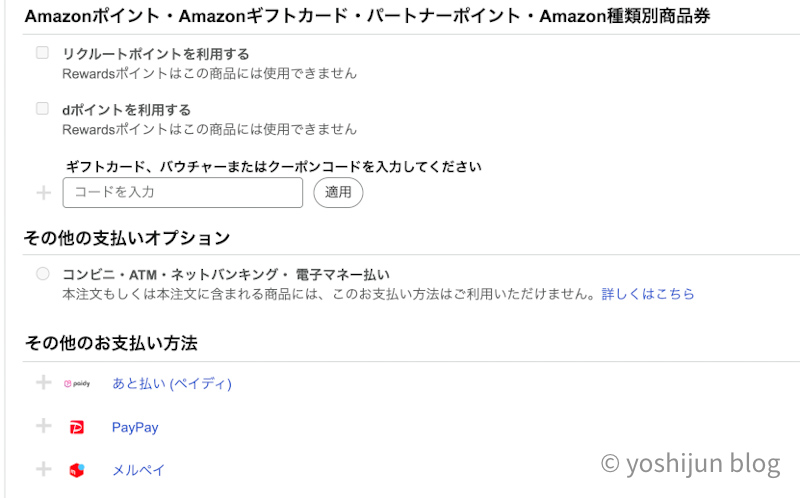The height and width of the screenshot is (498, 800).
Task: Expand メルペイ option with its plus icon
Action: 43,468
